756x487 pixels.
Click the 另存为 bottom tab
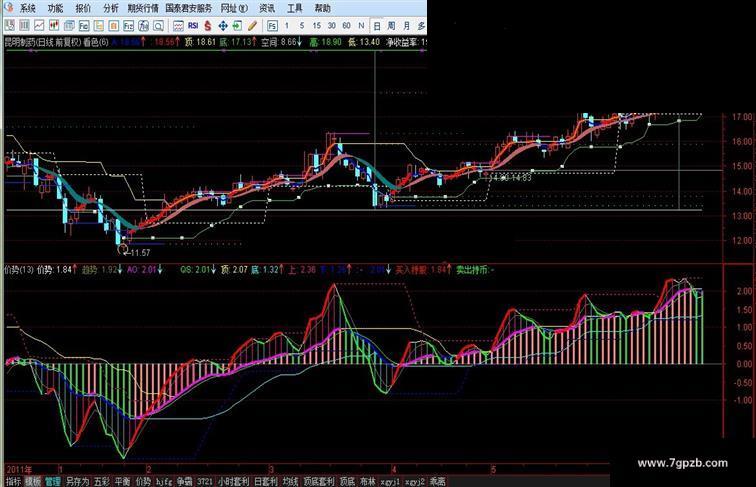77,481
